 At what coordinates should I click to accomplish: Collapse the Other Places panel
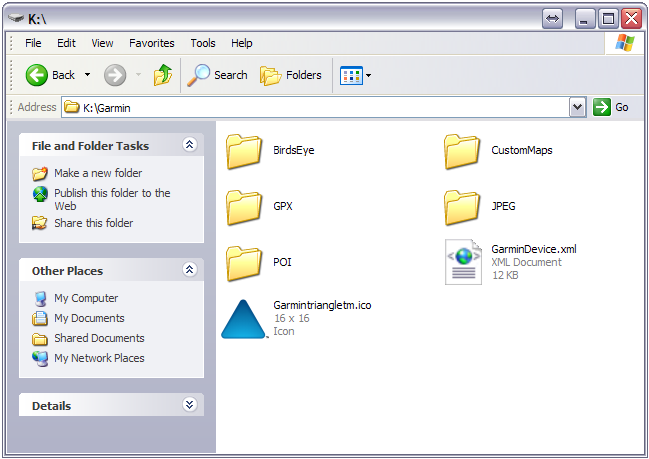pyautogui.click(x=189, y=270)
